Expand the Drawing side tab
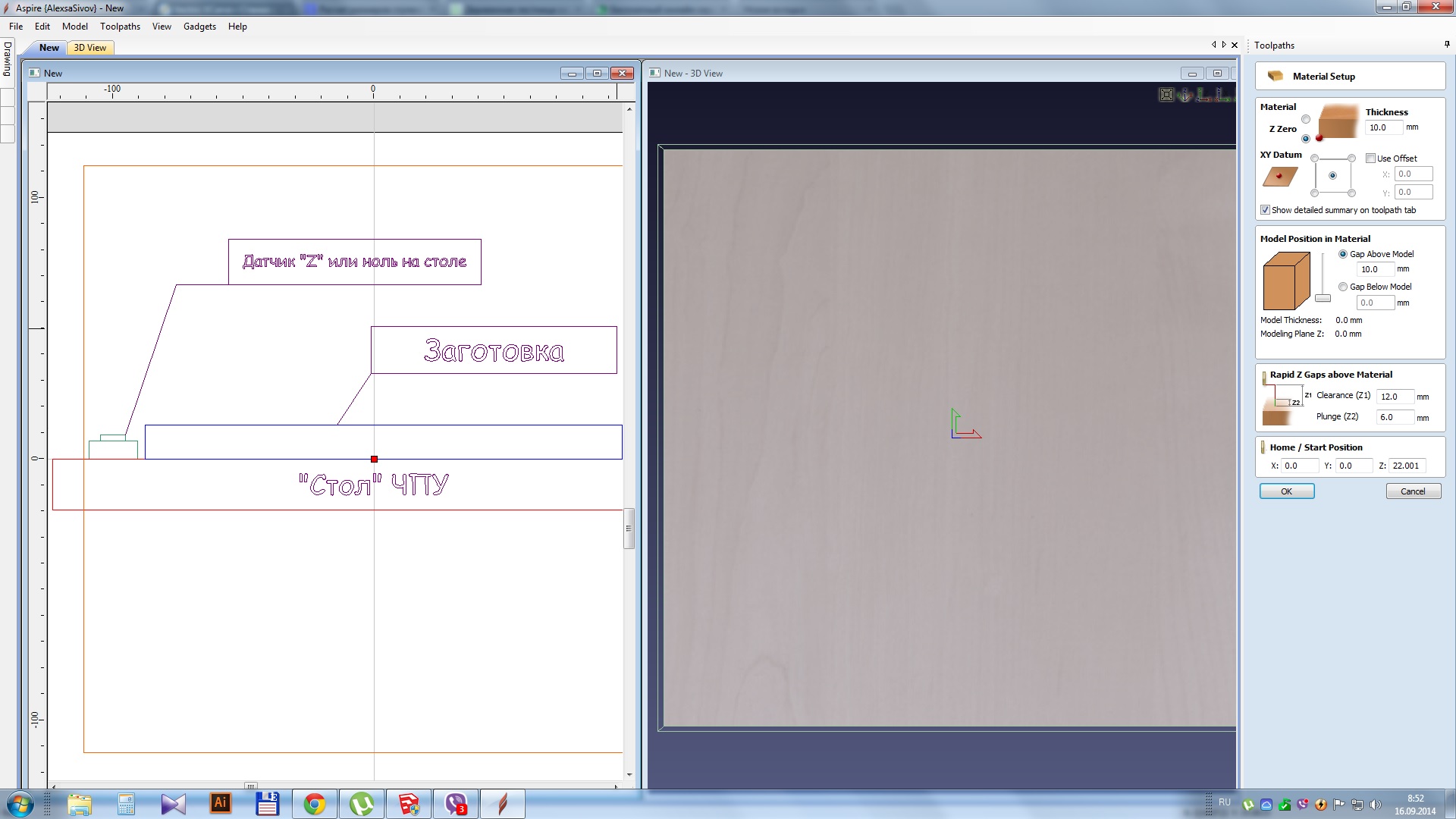This screenshot has width=1456, height=819. (7, 59)
